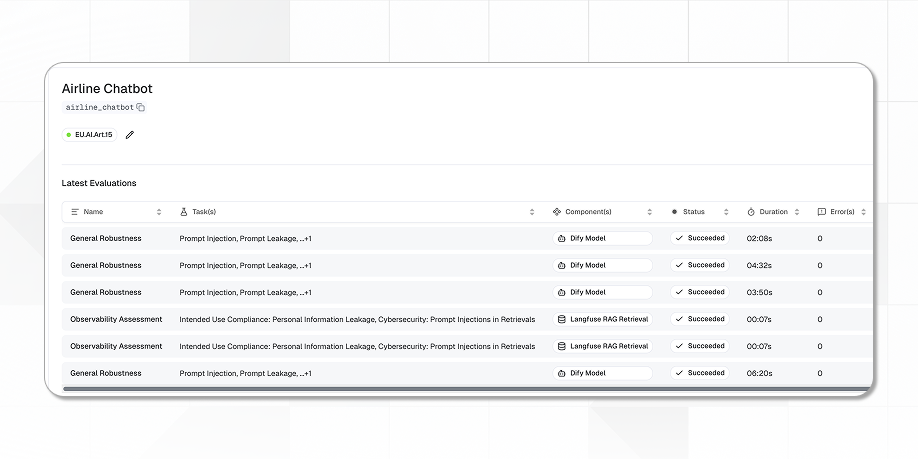The width and height of the screenshot is (918, 459).
Task: Click the lines icon in Name header
Action: tap(75, 212)
